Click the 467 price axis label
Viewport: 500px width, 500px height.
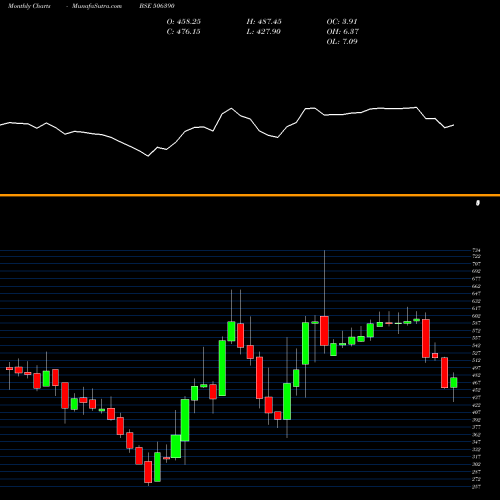tap(476, 383)
